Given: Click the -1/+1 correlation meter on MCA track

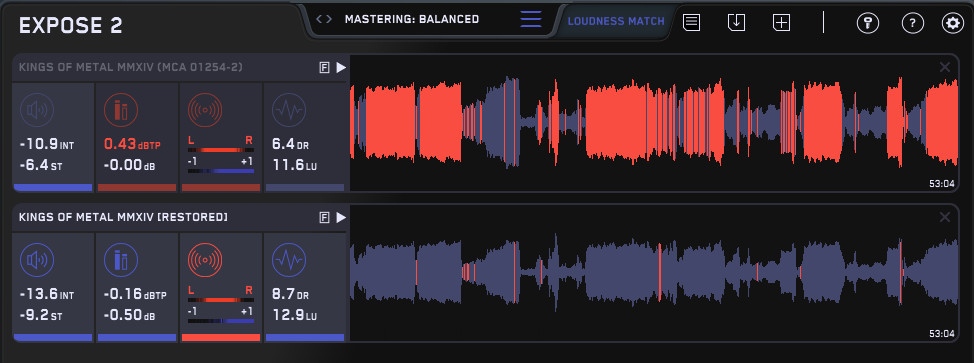Looking at the screenshot, I should [221, 170].
